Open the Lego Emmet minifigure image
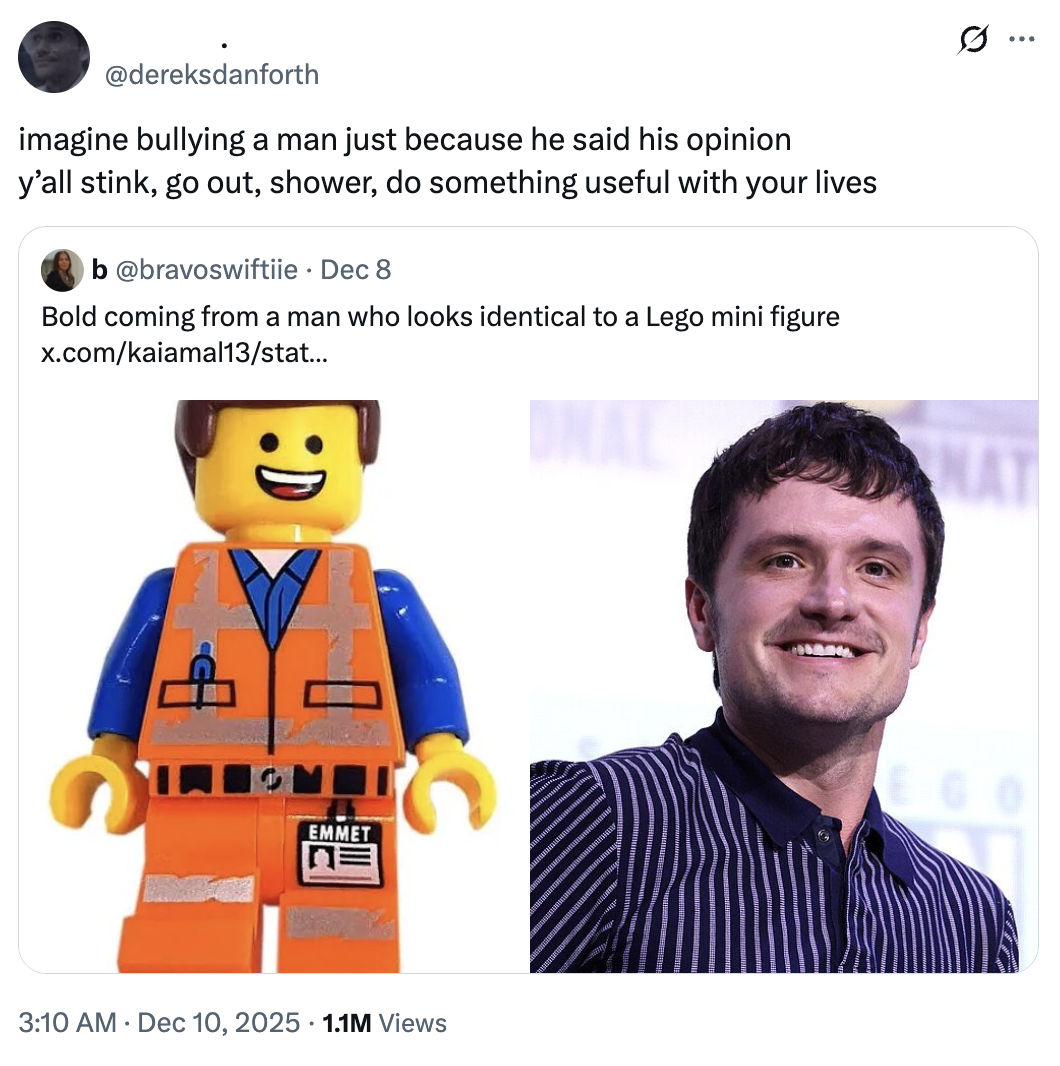This screenshot has width=1060, height=1066. pos(274,686)
